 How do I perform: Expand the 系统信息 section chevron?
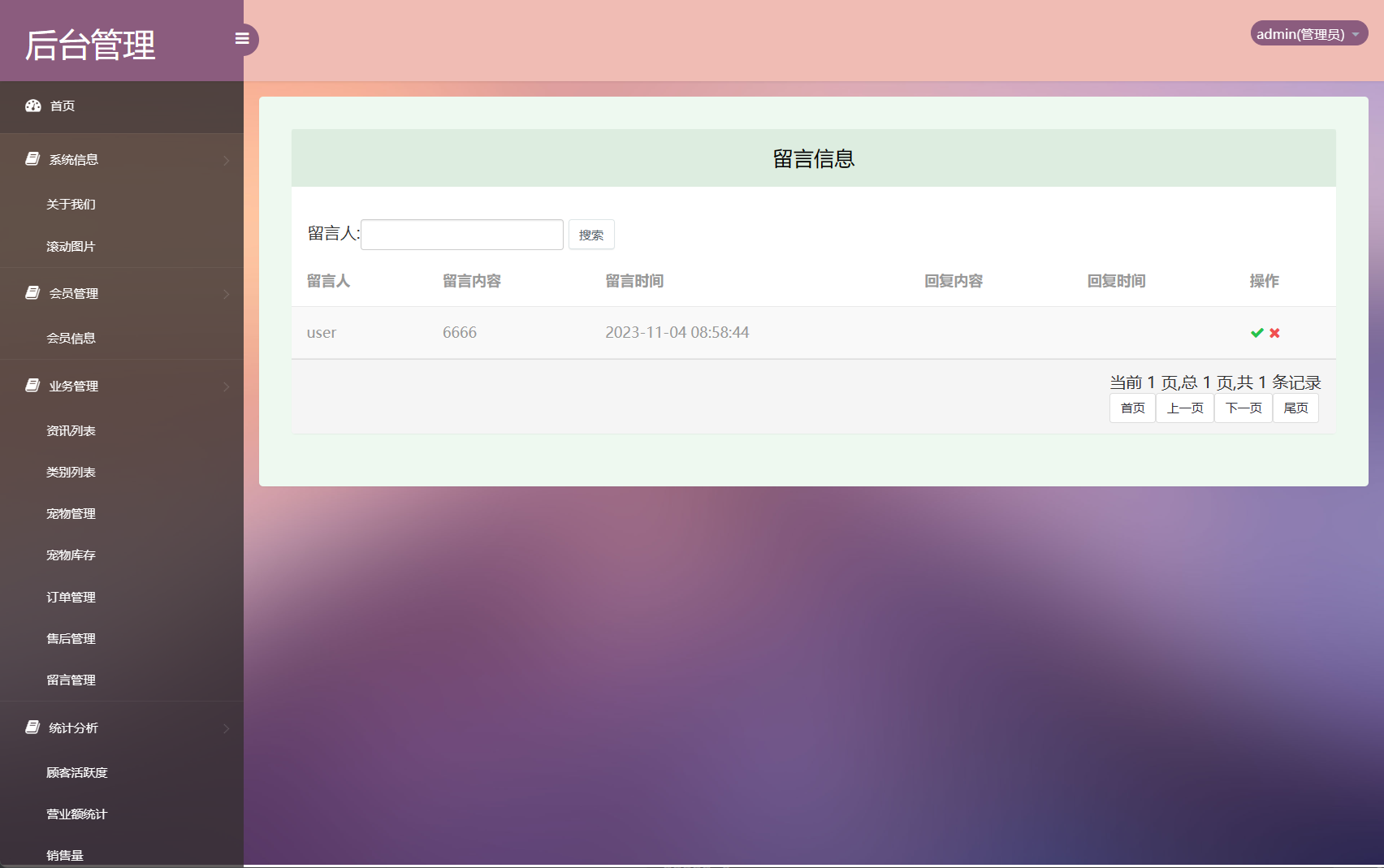click(227, 160)
